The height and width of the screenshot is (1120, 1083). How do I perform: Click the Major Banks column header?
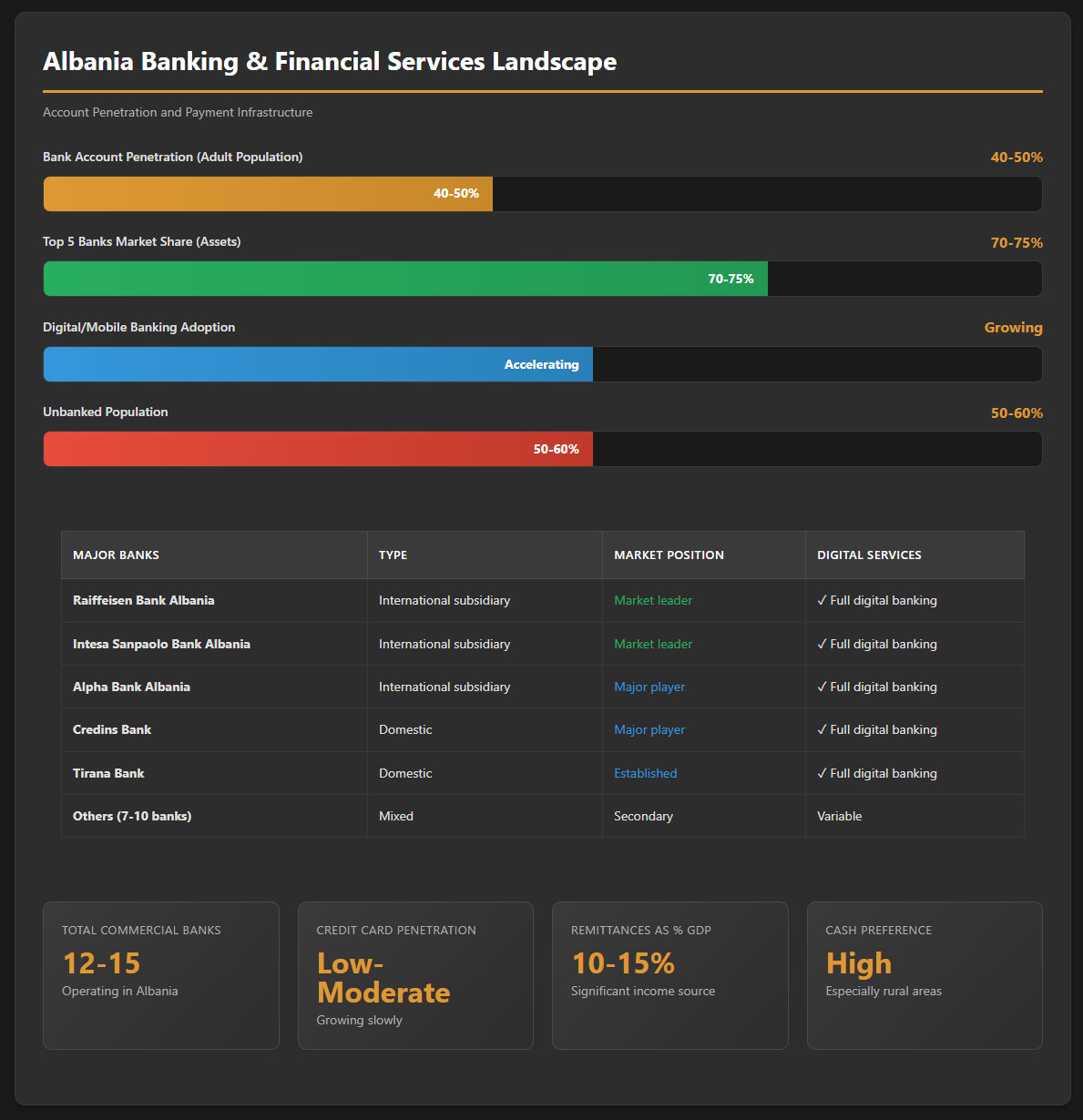pyautogui.click(x=116, y=555)
